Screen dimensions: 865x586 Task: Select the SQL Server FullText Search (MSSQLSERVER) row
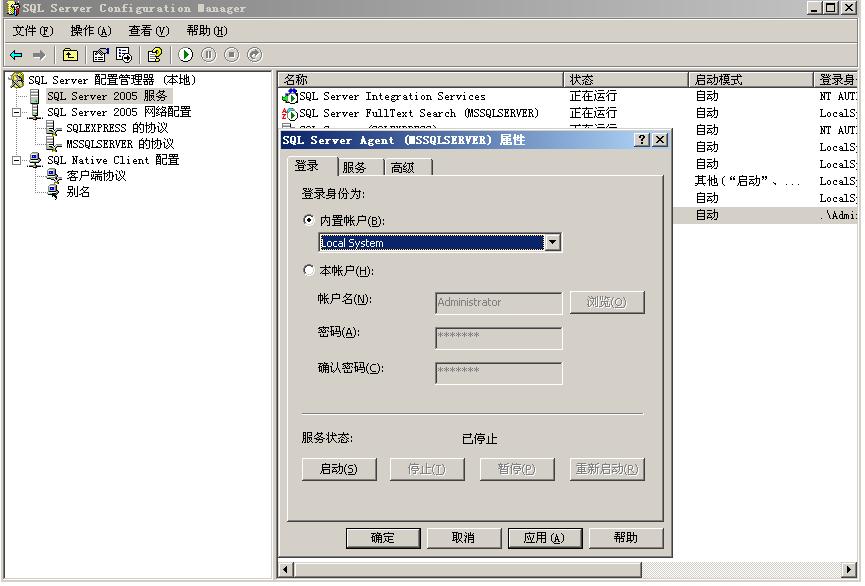(x=568, y=114)
